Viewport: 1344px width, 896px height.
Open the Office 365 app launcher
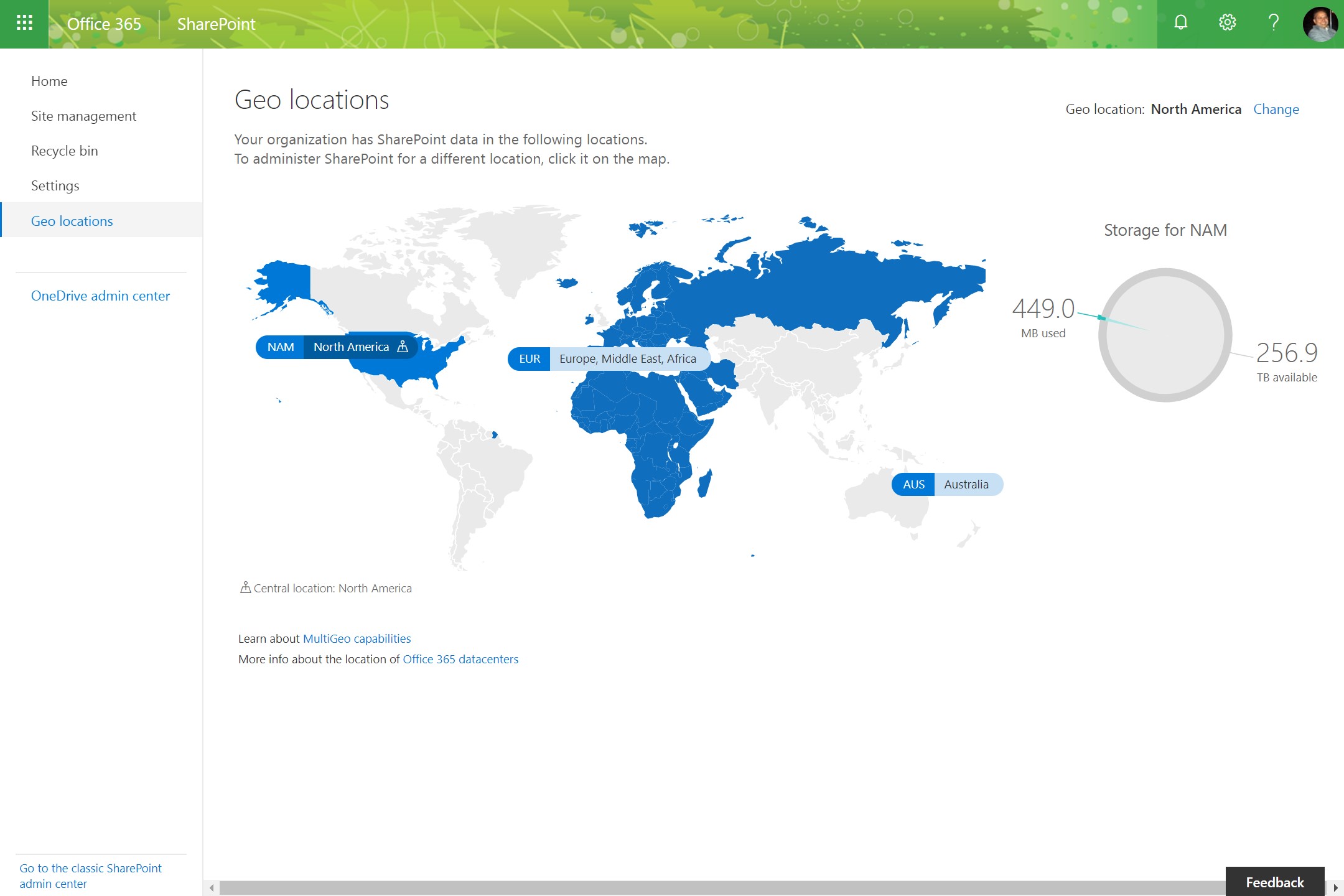24,24
